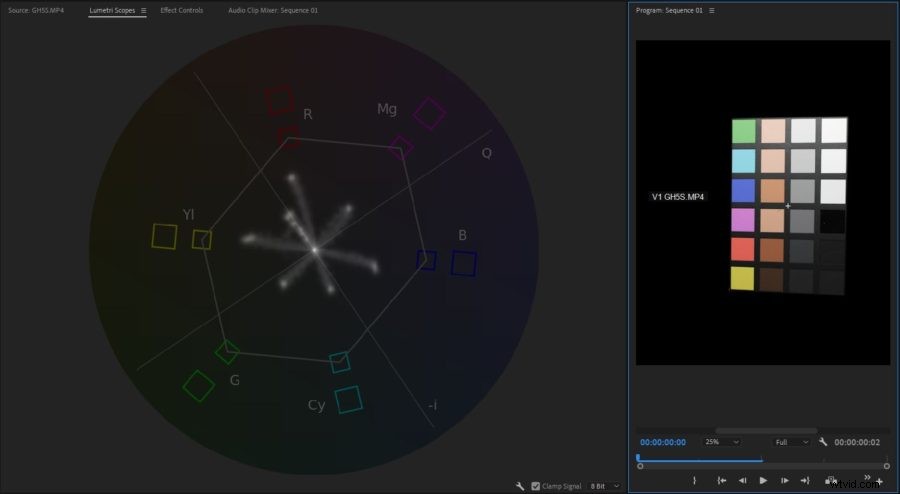The height and width of the screenshot is (494, 900).
Task: Open Audio Clip Mixer: Sequence 01 tab
Action: click(x=272, y=10)
